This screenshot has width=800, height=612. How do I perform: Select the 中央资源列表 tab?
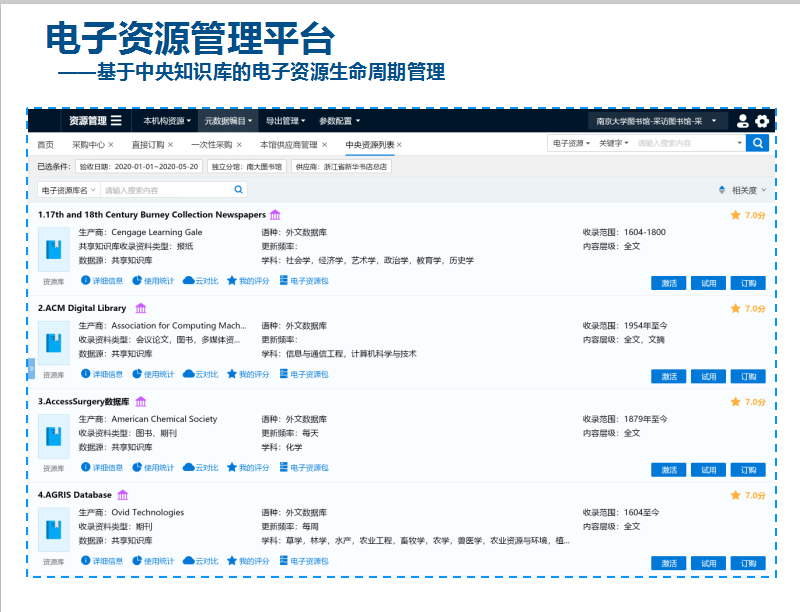[370, 145]
